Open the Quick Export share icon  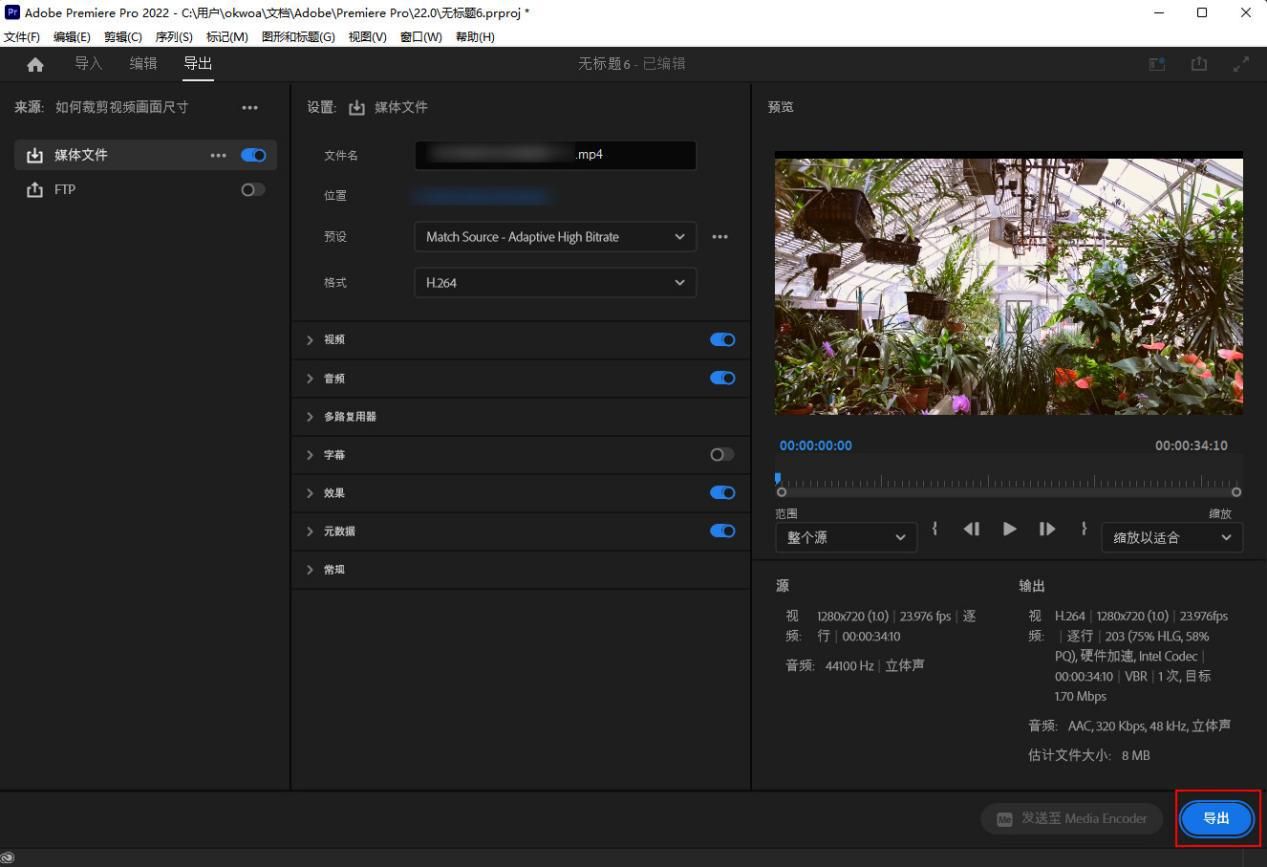click(1198, 64)
